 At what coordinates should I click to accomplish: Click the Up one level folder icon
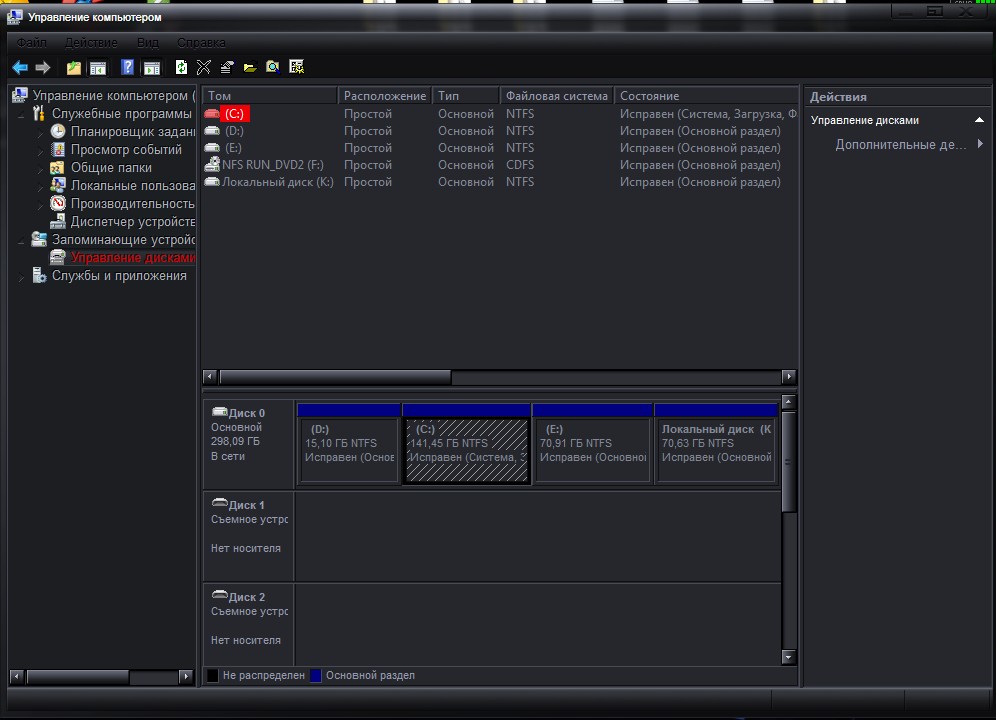(73, 67)
